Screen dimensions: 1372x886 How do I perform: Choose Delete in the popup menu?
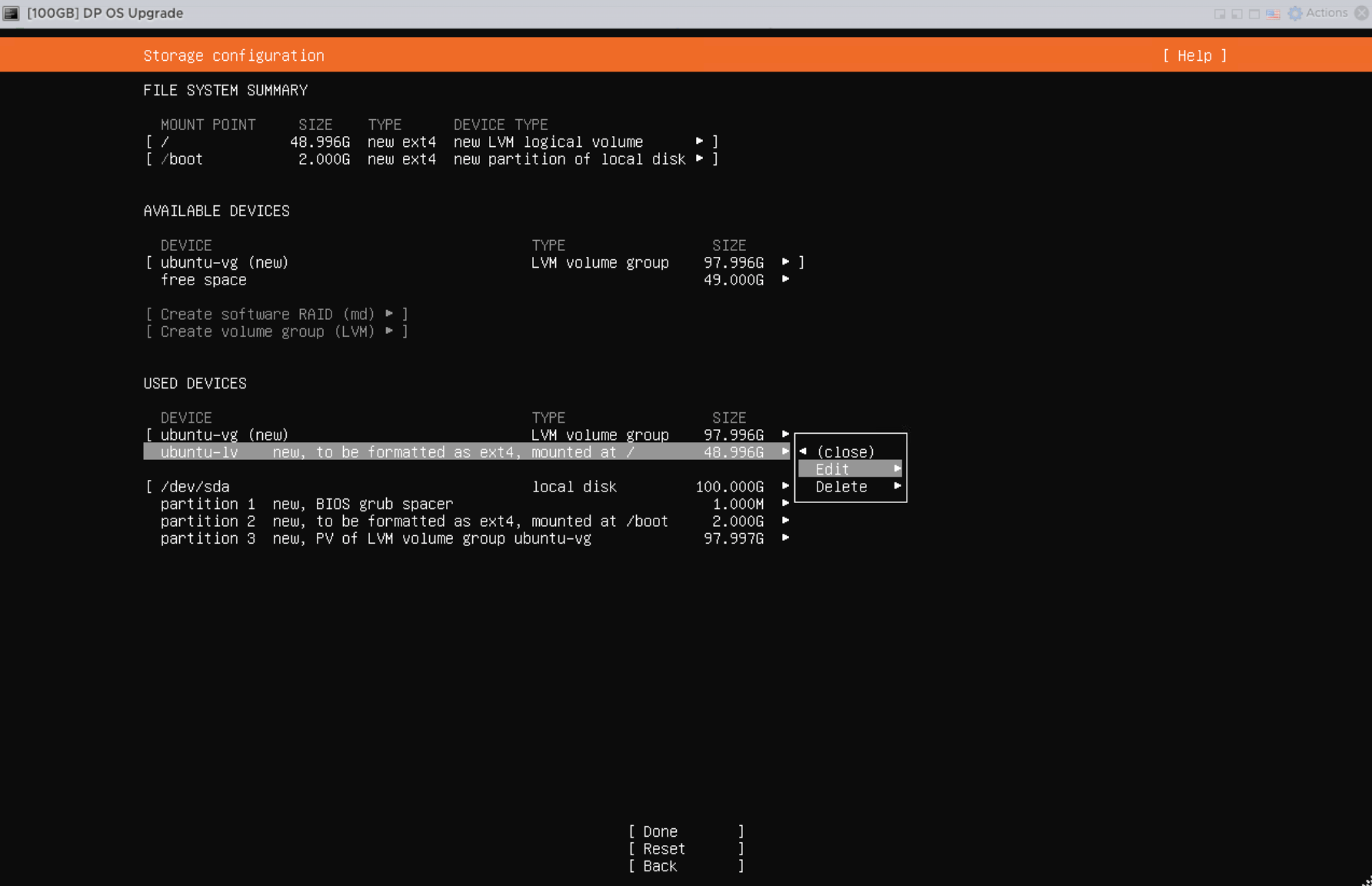(x=850, y=487)
